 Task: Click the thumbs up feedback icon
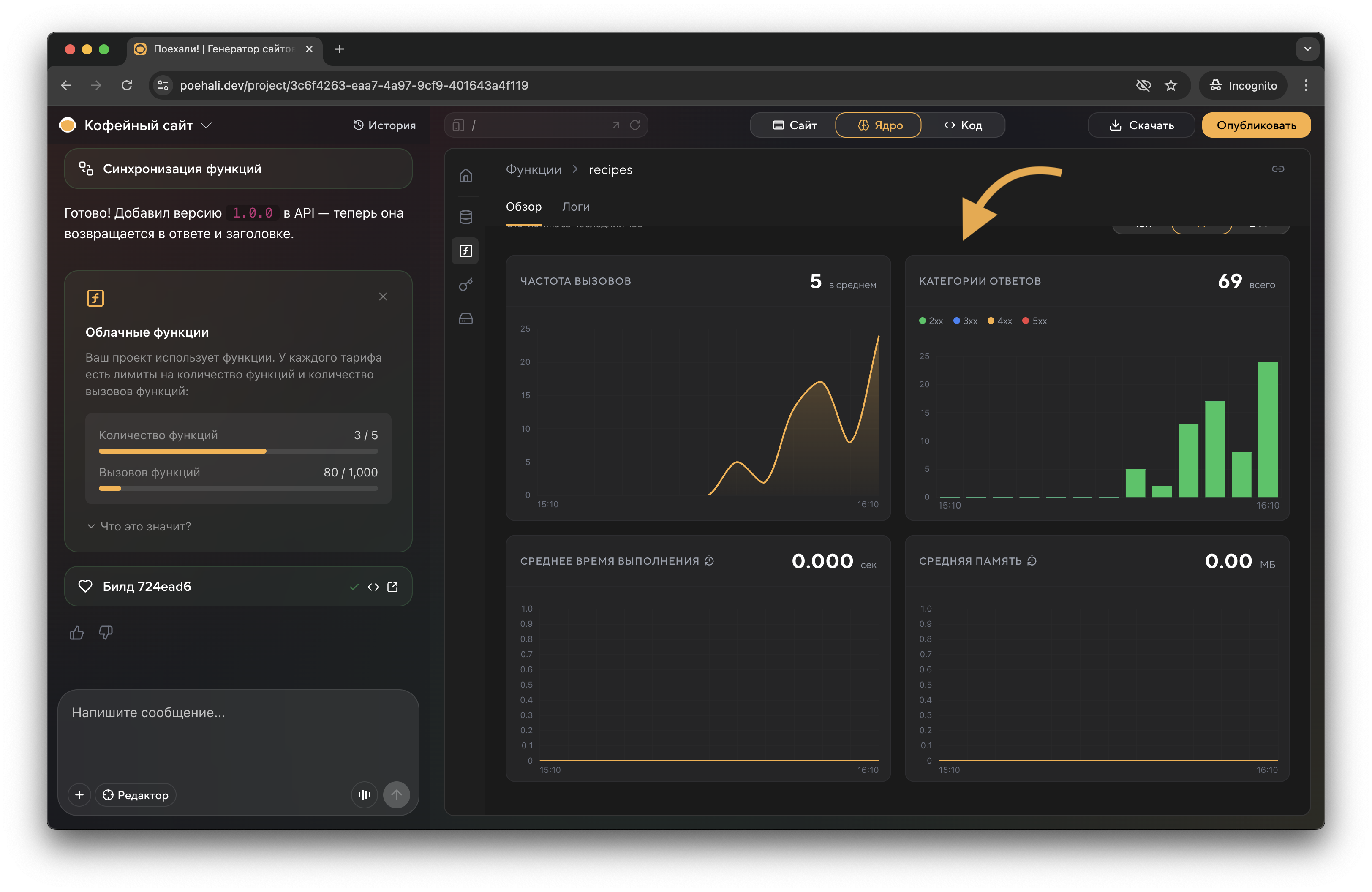[x=77, y=633]
